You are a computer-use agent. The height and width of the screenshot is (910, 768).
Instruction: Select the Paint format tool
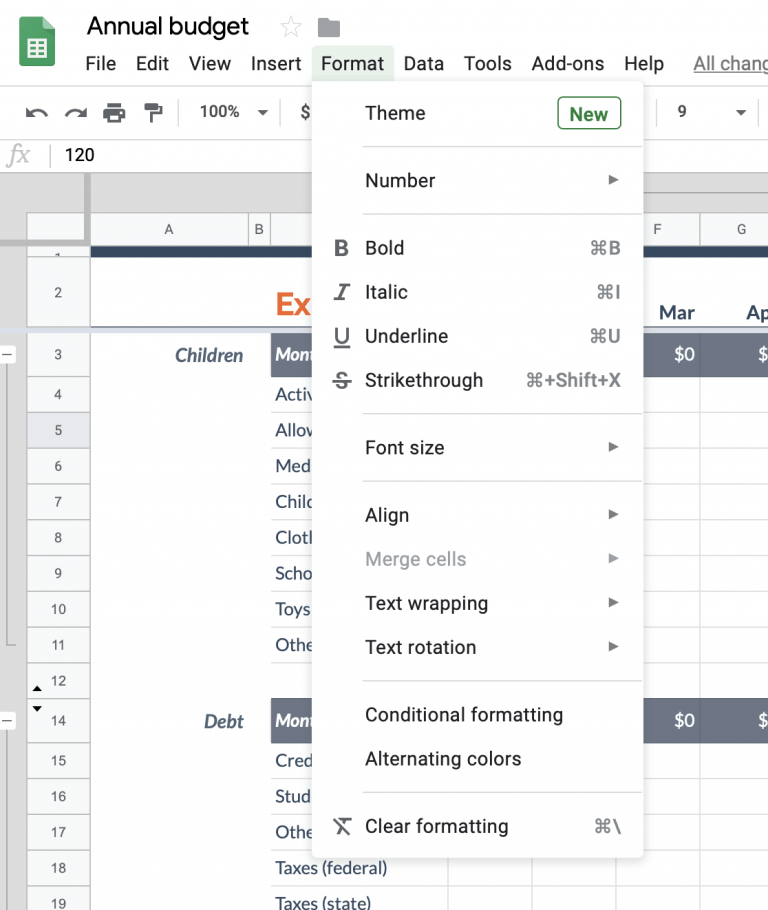point(152,112)
